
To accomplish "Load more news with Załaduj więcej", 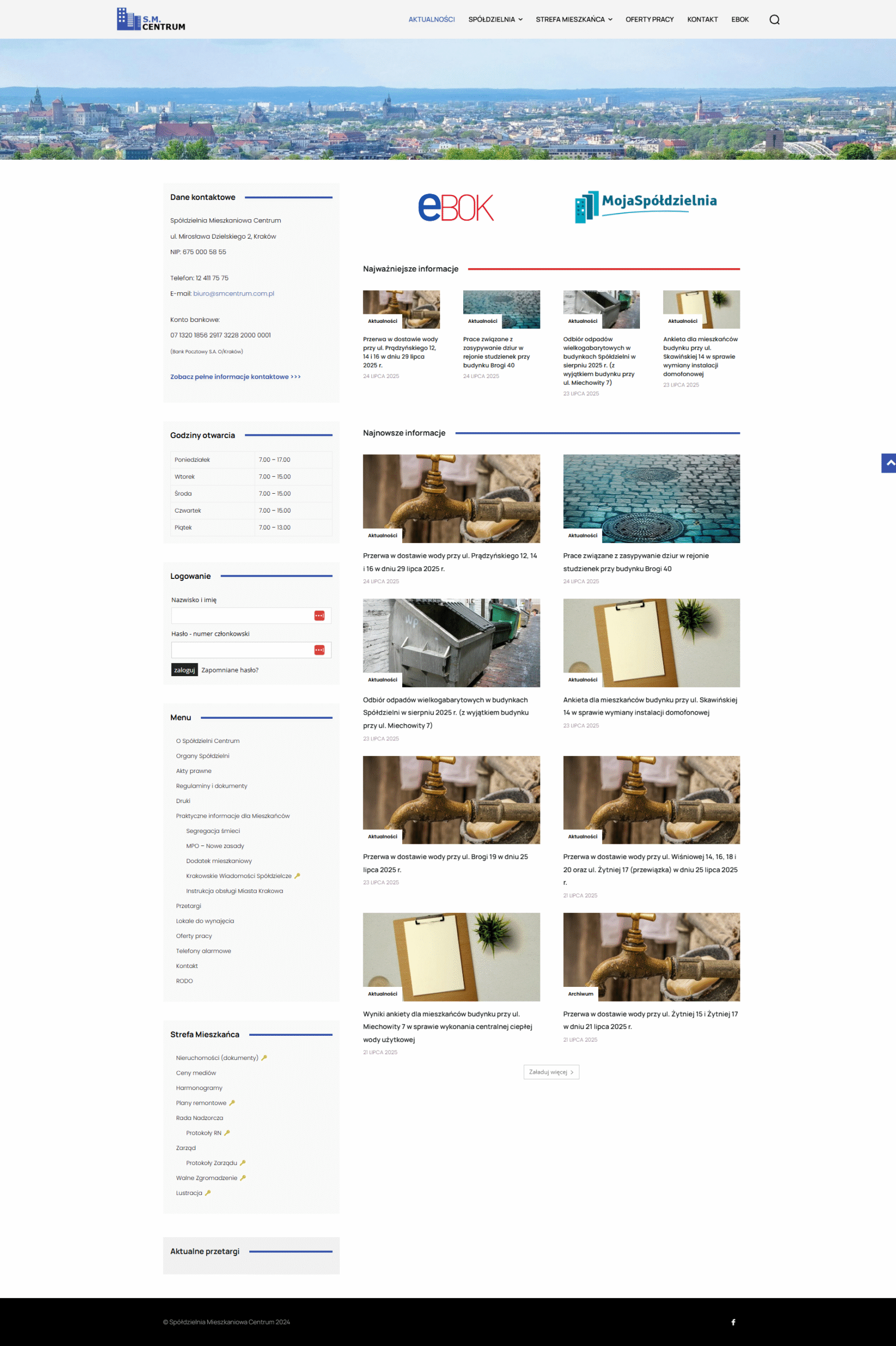I will (551, 1073).
